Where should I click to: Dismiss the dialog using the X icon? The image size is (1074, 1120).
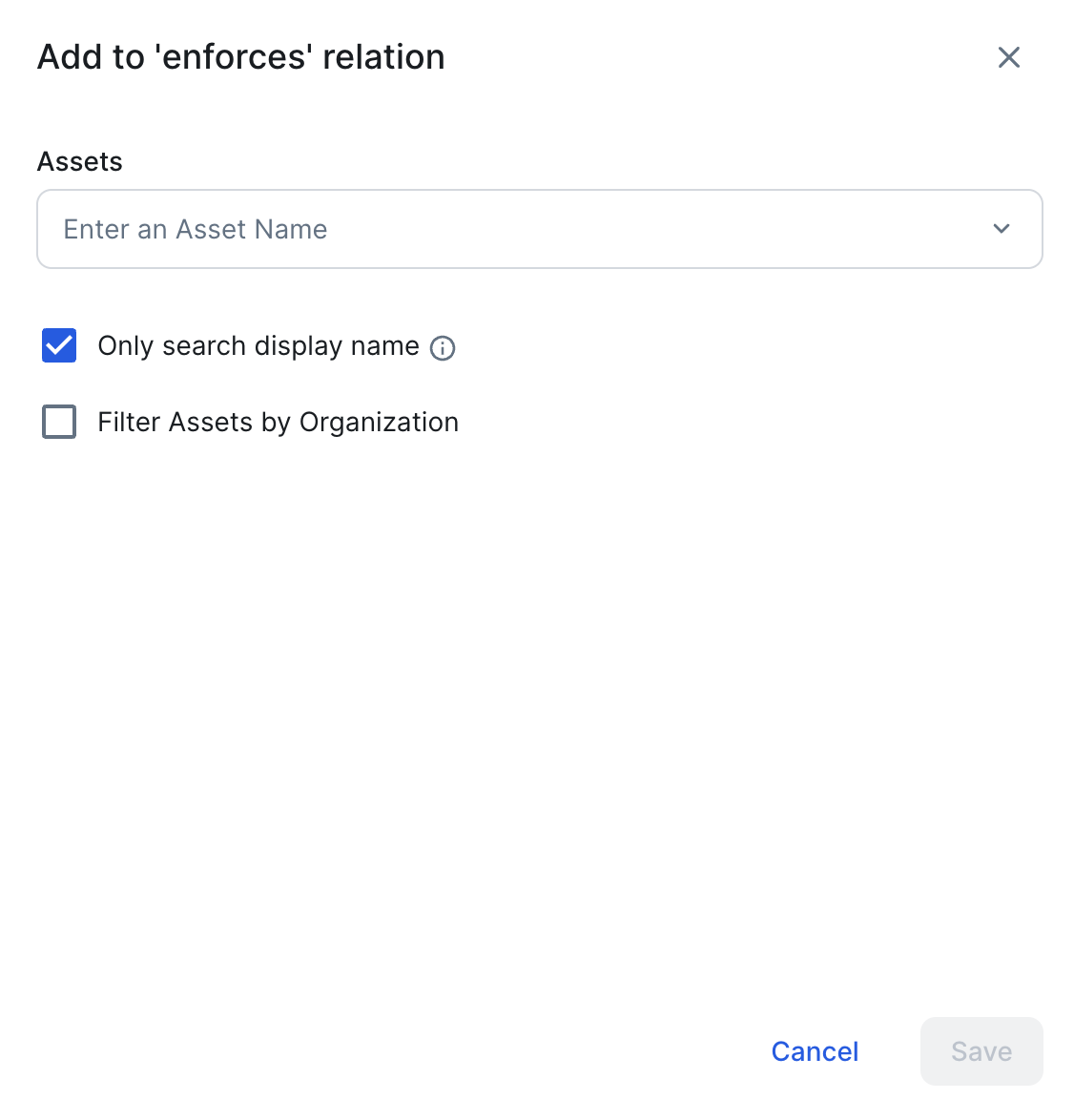click(x=1008, y=57)
